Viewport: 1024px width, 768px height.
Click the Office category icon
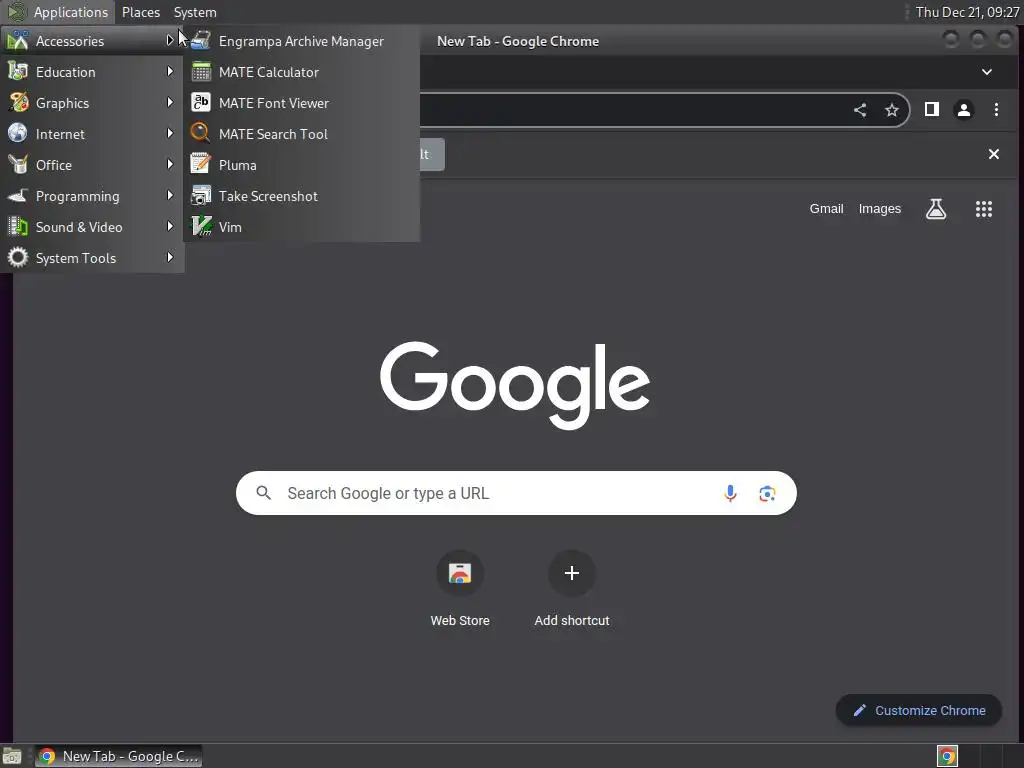18,165
